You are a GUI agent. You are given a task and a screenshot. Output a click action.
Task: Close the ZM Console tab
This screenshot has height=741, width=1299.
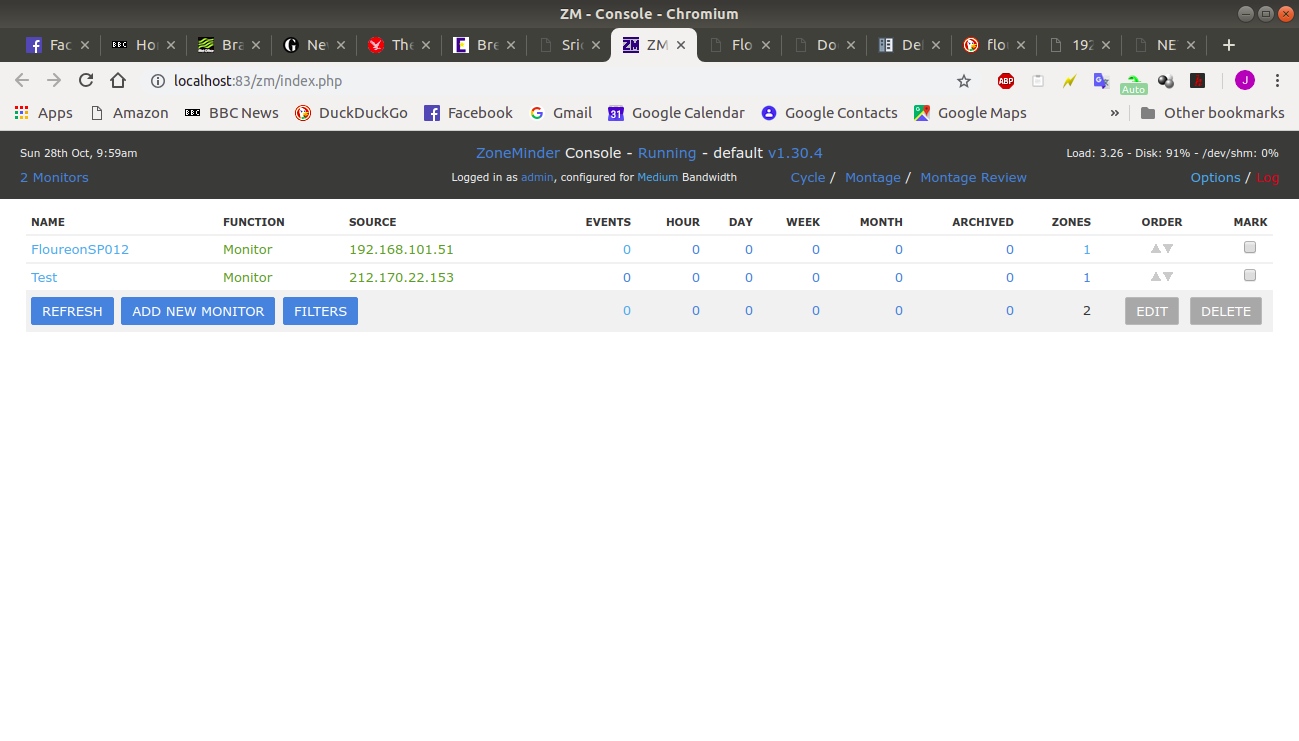pos(681,45)
